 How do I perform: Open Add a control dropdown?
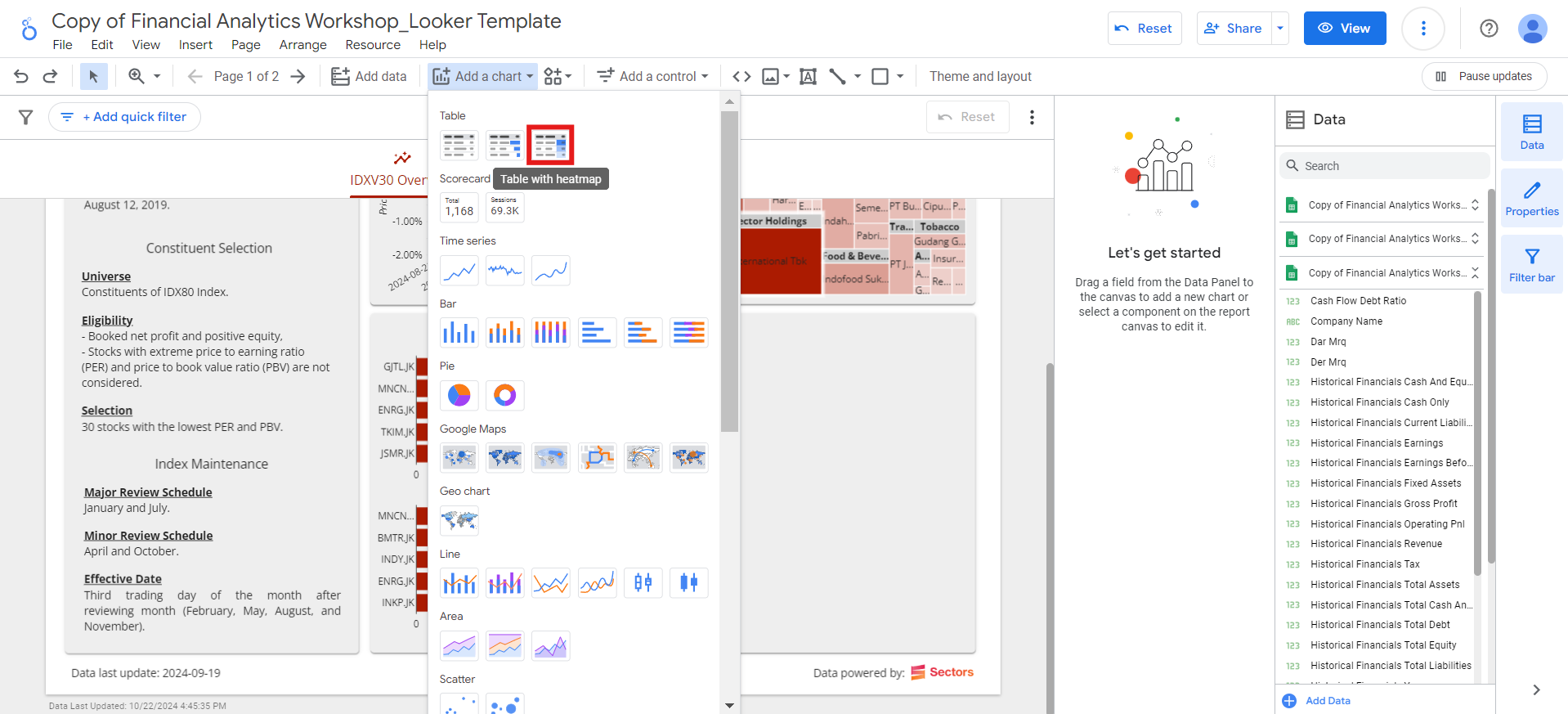[x=652, y=76]
